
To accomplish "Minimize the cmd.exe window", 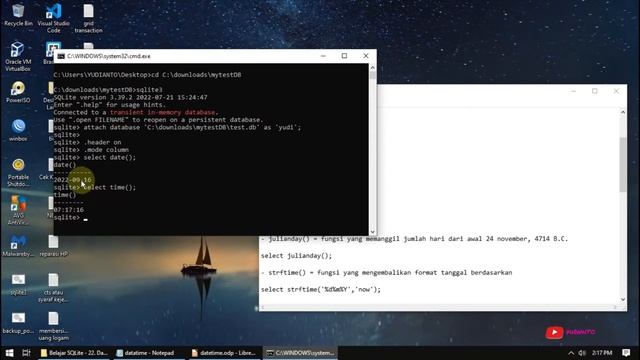I will click(323, 56).
